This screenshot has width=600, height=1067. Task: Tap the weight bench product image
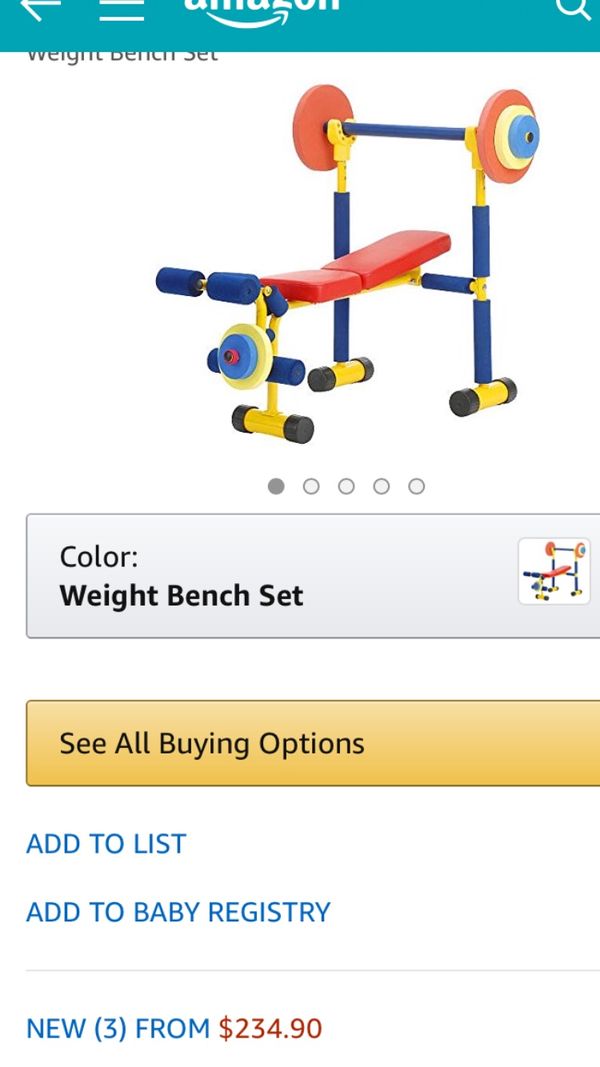[x=347, y=263]
